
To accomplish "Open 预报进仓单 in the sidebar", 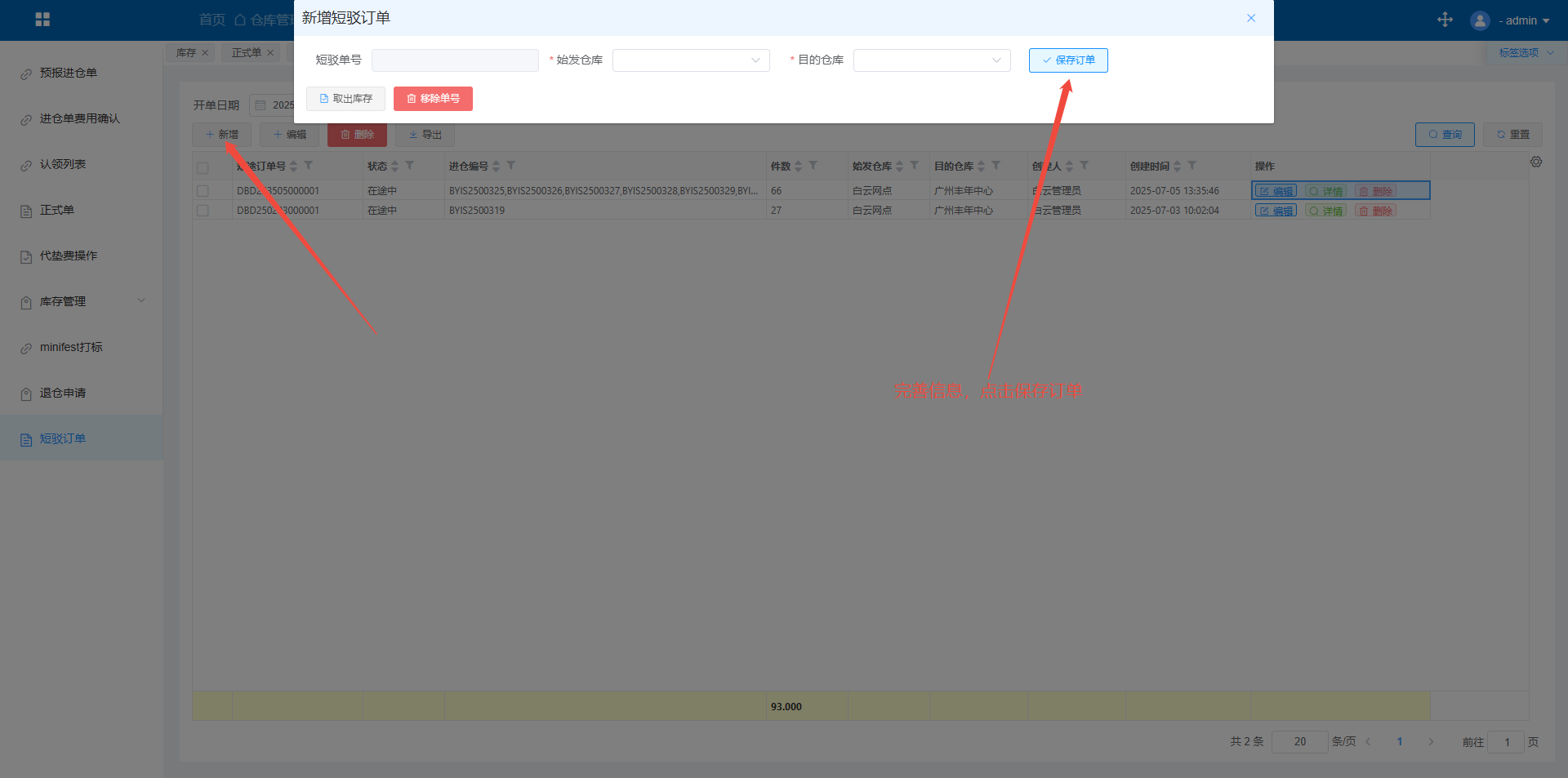I will click(x=69, y=73).
